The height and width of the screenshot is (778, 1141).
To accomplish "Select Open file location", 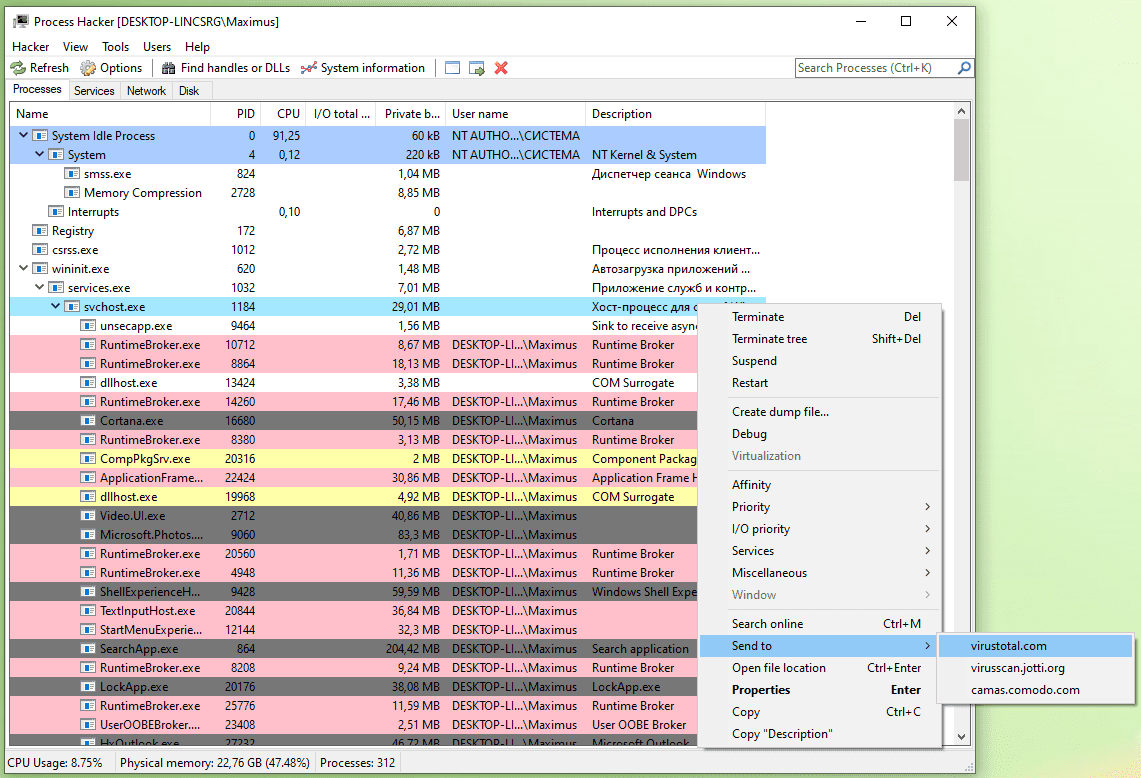I will 820,668.
